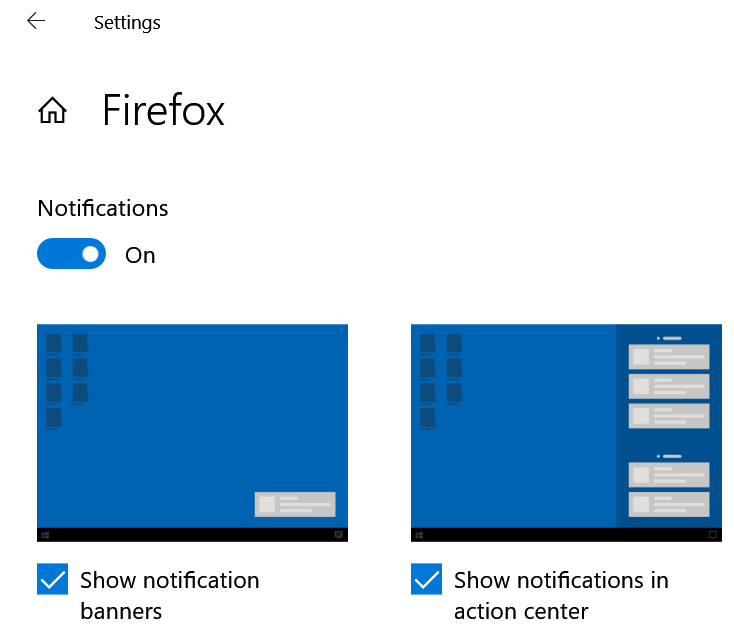
Task: Untick the Show notification banners checkbox
Action: click(x=52, y=579)
